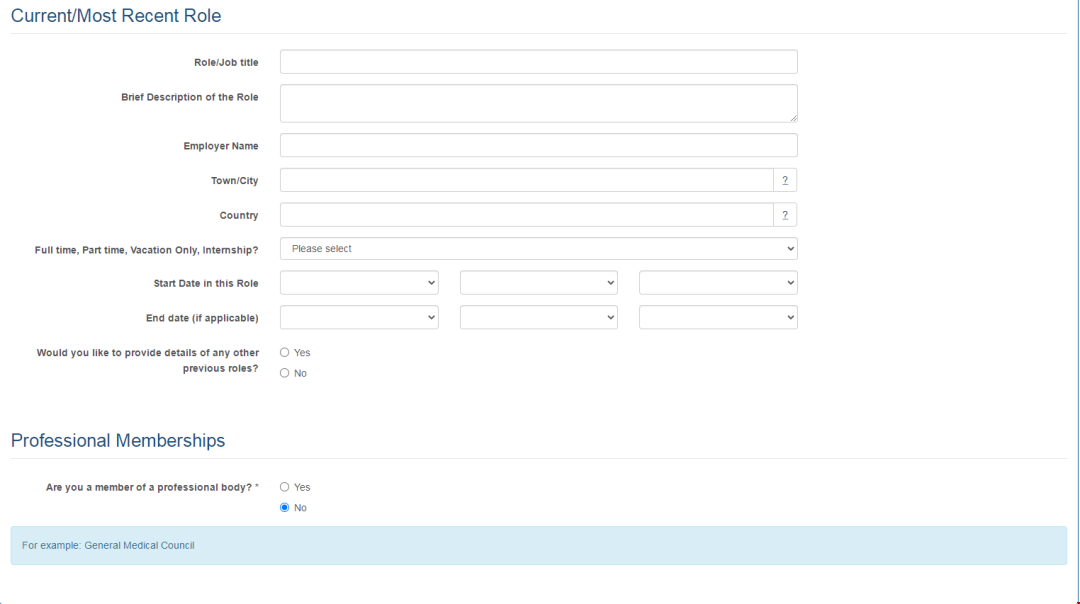The height and width of the screenshot is (604, 1080).
Task: Open the Full time/Part time employment type dropdown
Action: (538, 249)
